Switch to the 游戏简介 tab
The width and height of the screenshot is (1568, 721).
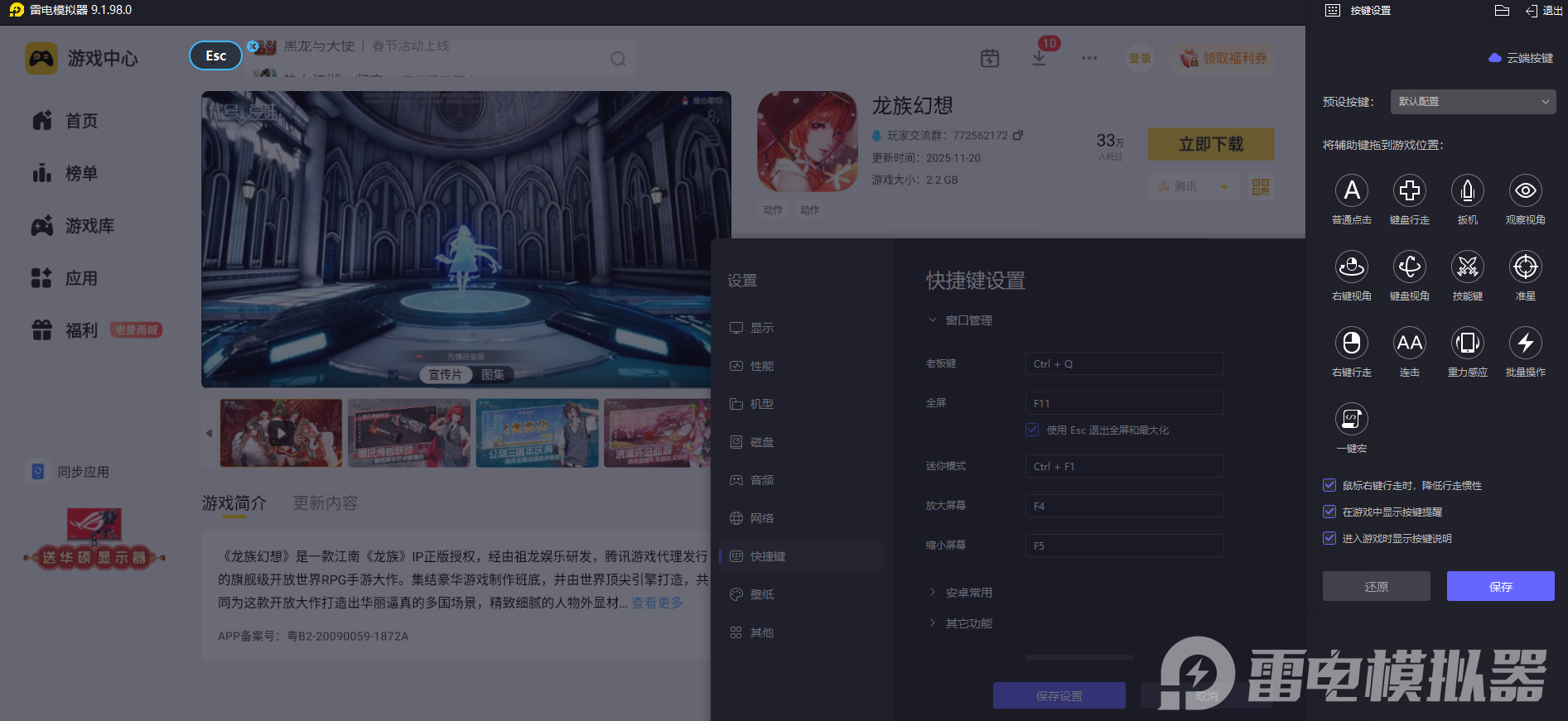234,503
